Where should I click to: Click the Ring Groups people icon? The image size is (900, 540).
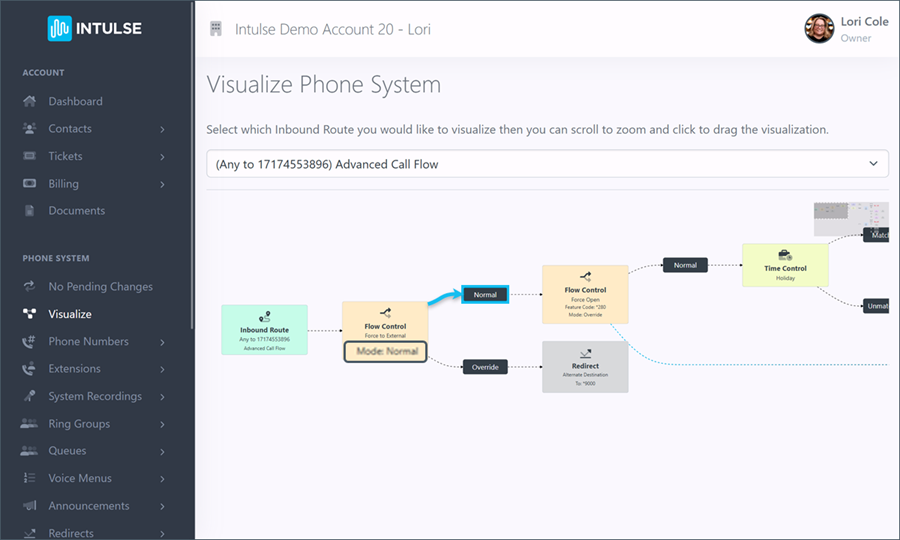[x=29, y=424]
